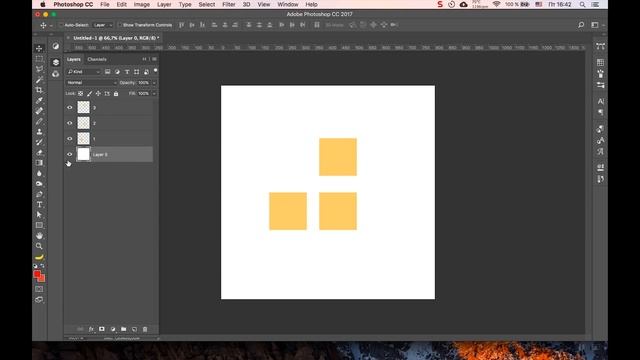Toggle lock position

point(98,93)
